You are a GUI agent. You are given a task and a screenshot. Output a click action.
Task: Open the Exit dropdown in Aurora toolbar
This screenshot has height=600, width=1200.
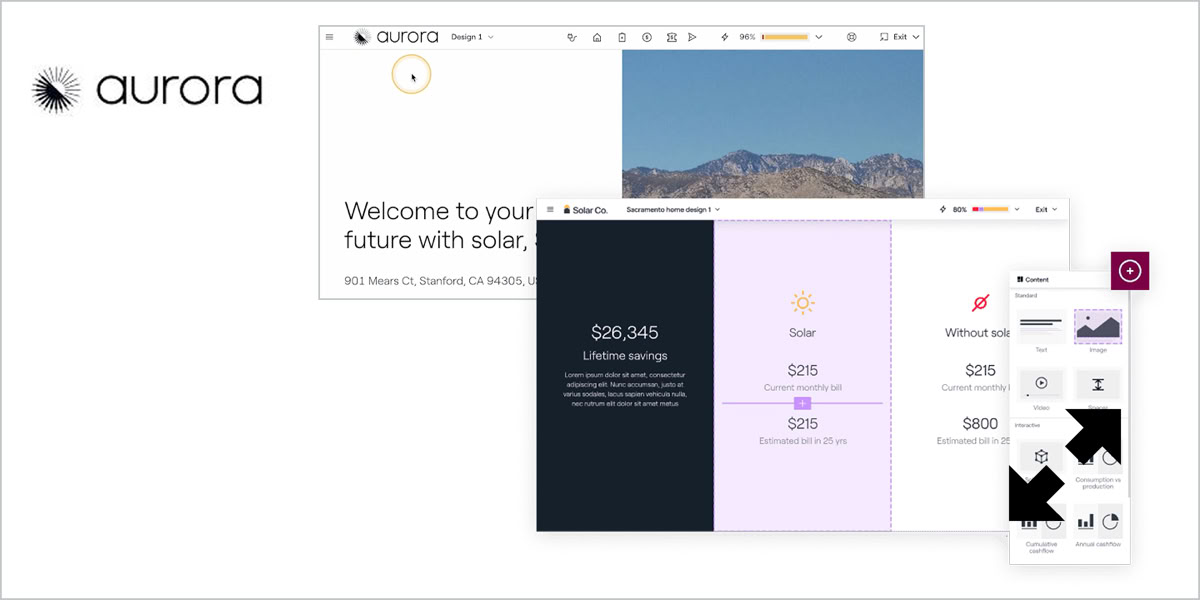[x=899, y=37]
